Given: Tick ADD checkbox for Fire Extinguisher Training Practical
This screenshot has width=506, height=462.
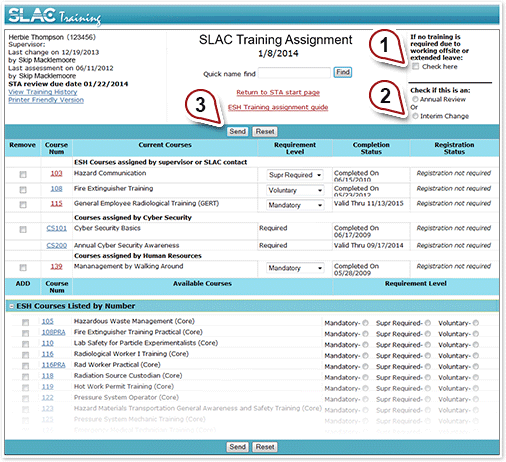Looking at the screenshot, I should [x=25, y=333].
